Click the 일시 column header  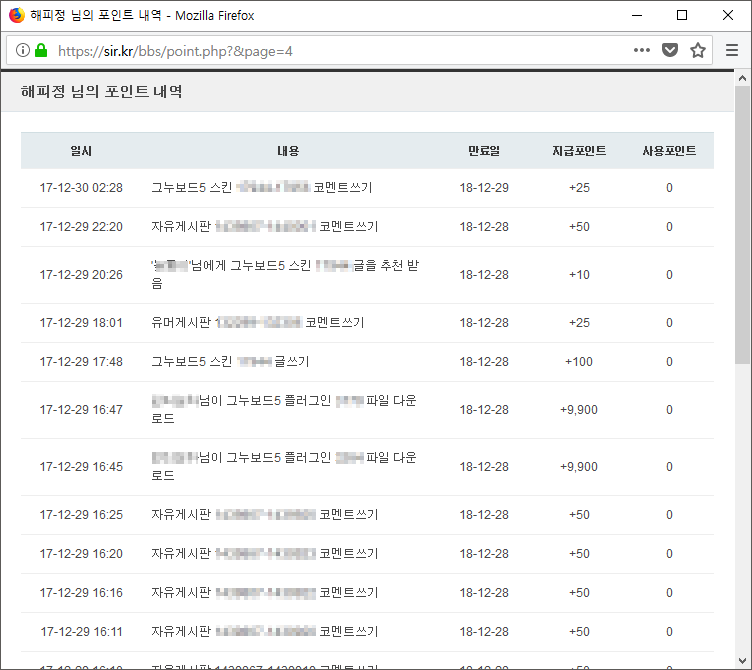pyautogui.click(x=81, y=151)
